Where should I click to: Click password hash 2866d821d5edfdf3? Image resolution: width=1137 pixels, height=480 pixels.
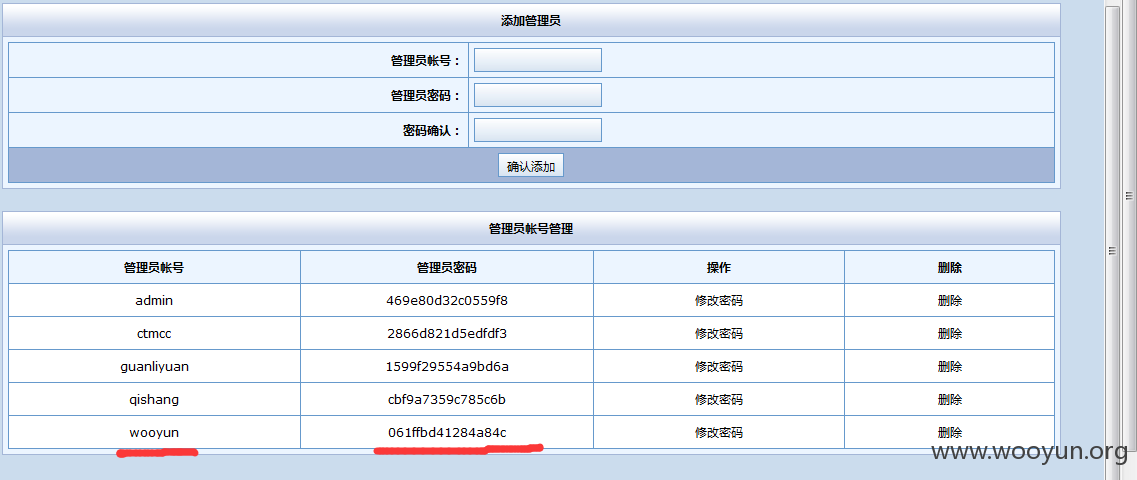(x=447, y=334)
